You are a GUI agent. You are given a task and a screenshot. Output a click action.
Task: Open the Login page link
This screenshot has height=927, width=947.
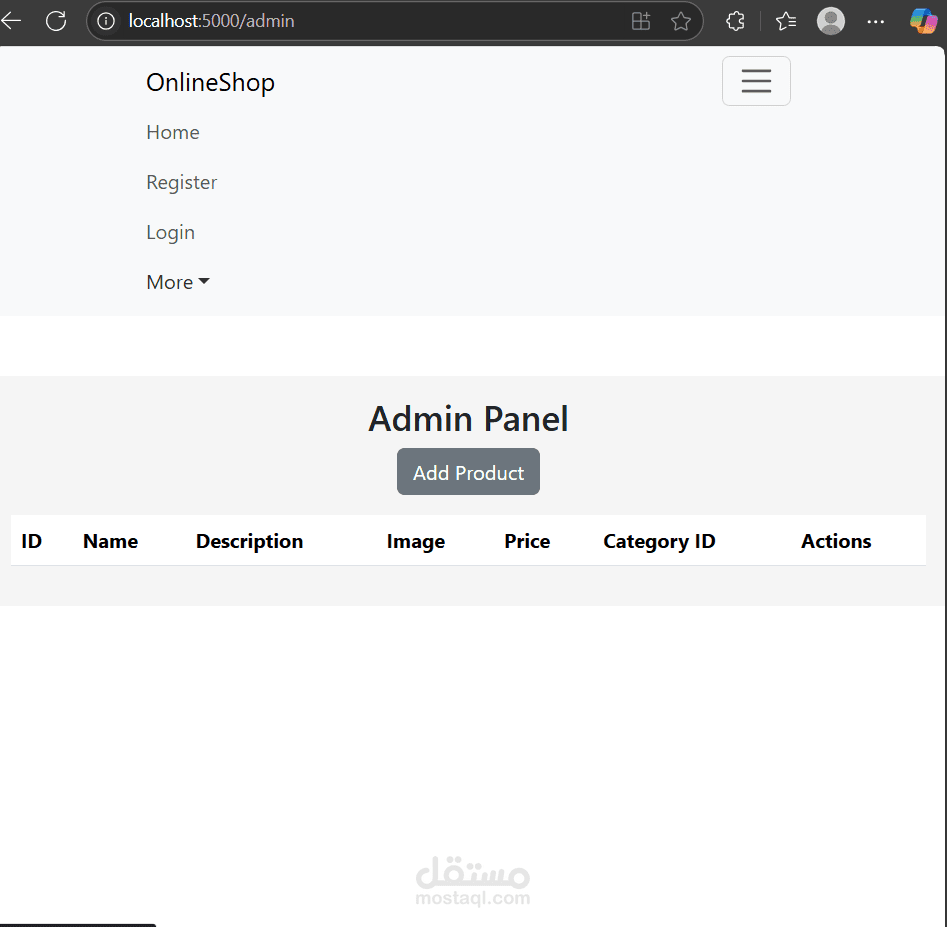[170, 233]
